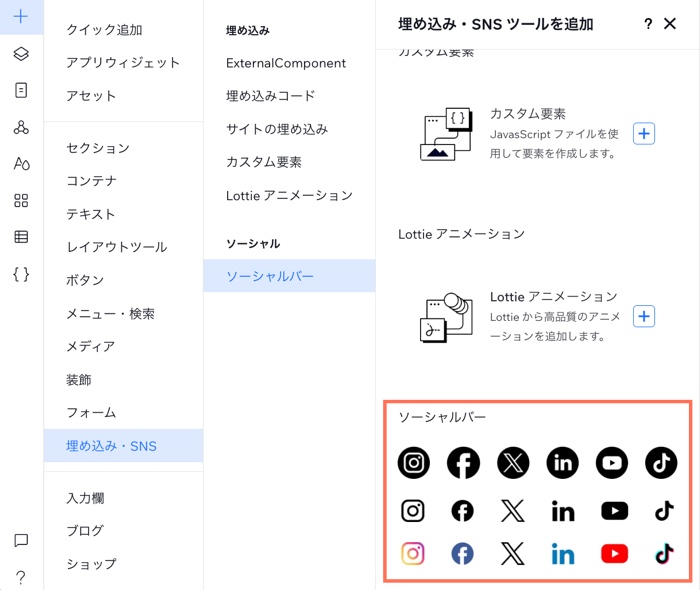Select black circle Instagram icon
Image resolution: width=700 pixels, height=590 pixels.
coord(414,463)
